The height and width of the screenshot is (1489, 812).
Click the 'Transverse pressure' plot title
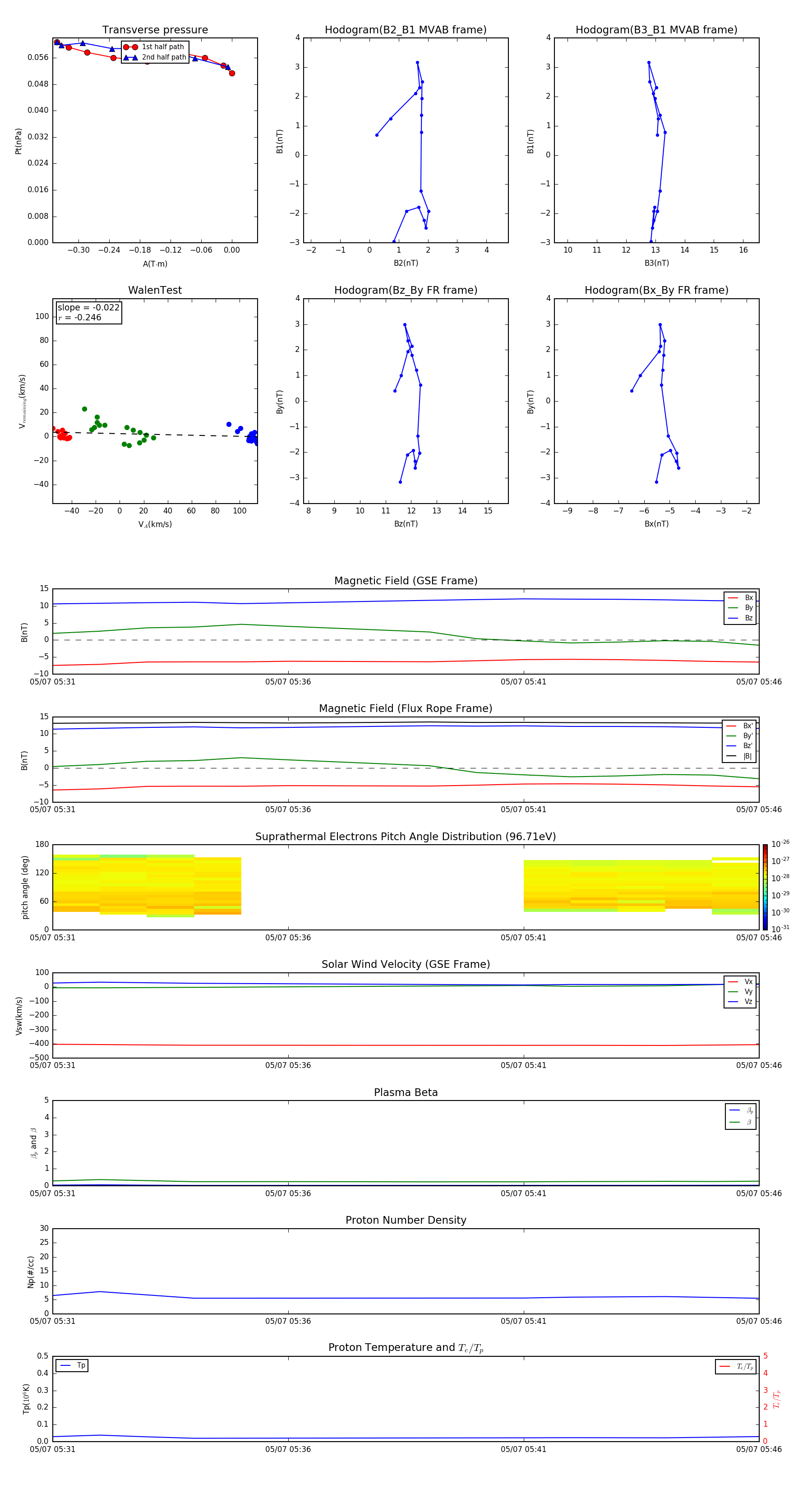tap(155, 30)
